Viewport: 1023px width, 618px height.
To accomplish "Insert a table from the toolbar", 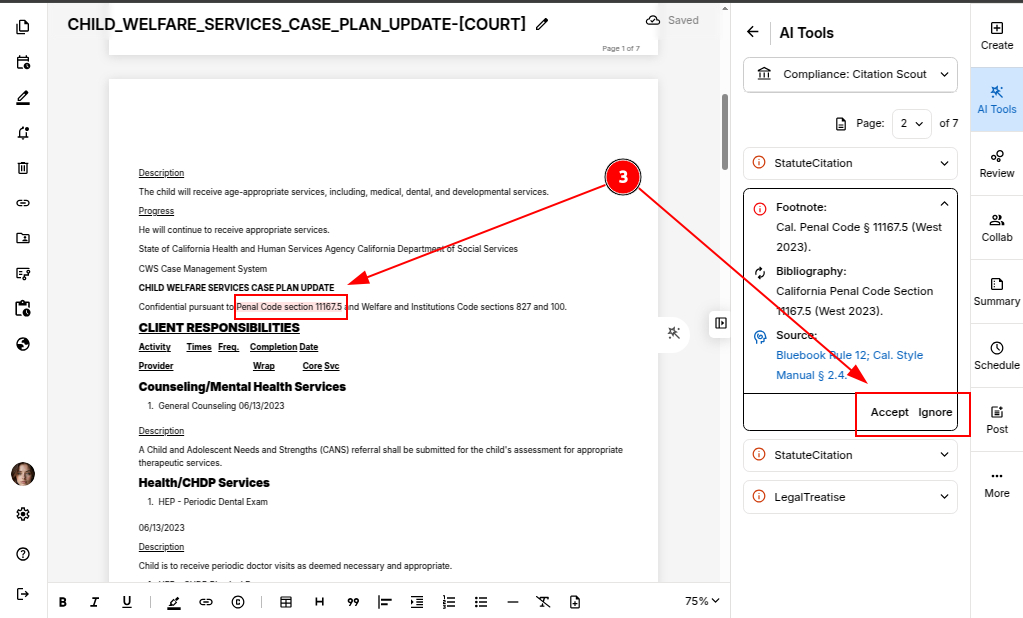I will pos(286,602).
